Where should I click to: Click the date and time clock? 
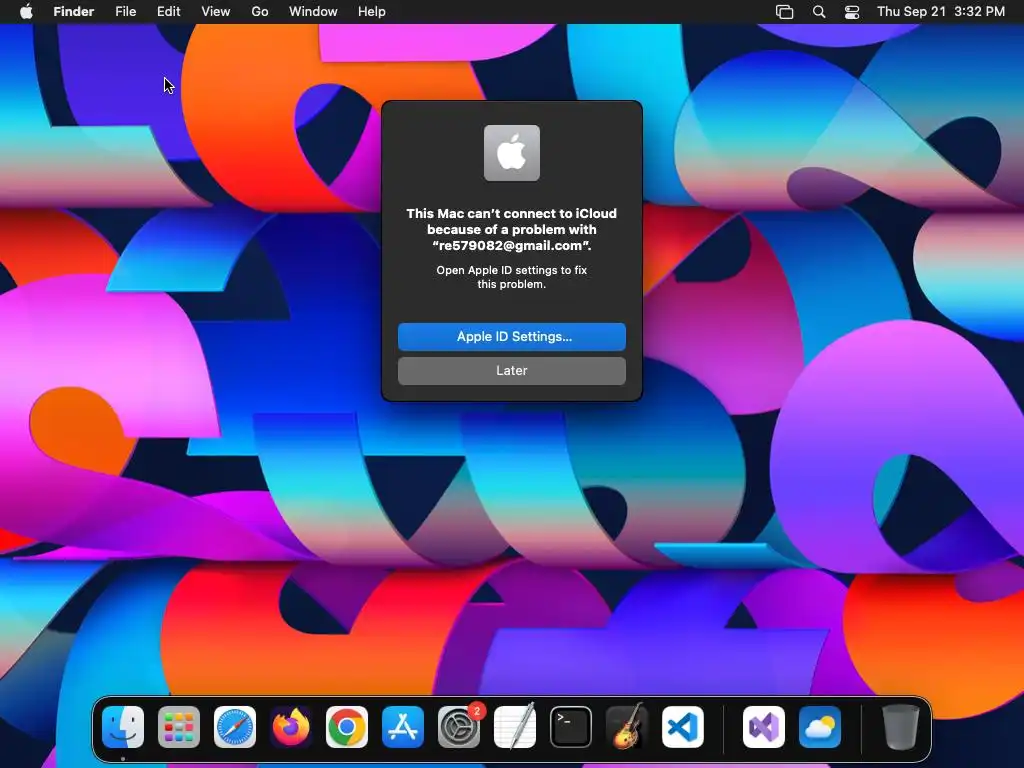pyautogui.click(x=940, y=12)
